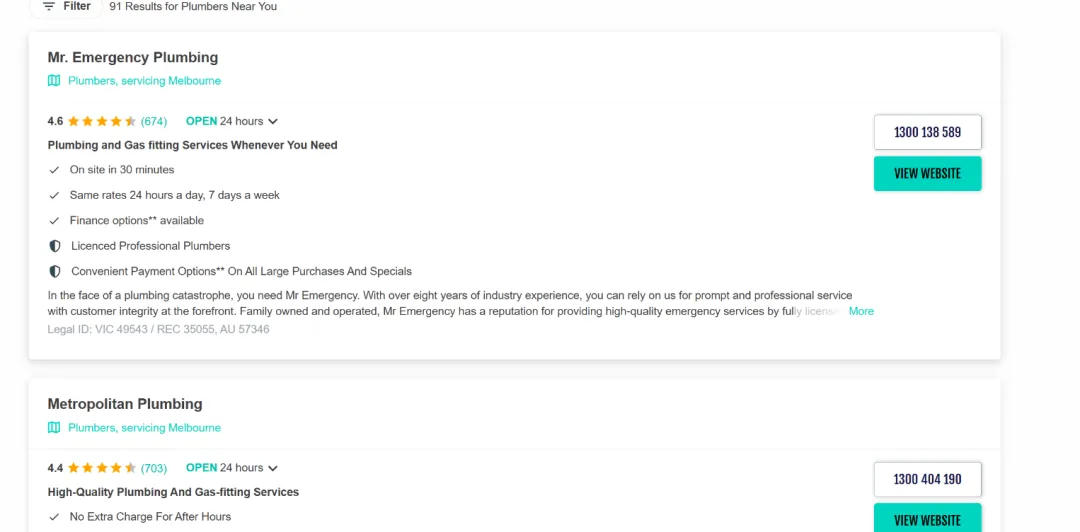View Mr. Emergency Plumbing website

point(927,173)
